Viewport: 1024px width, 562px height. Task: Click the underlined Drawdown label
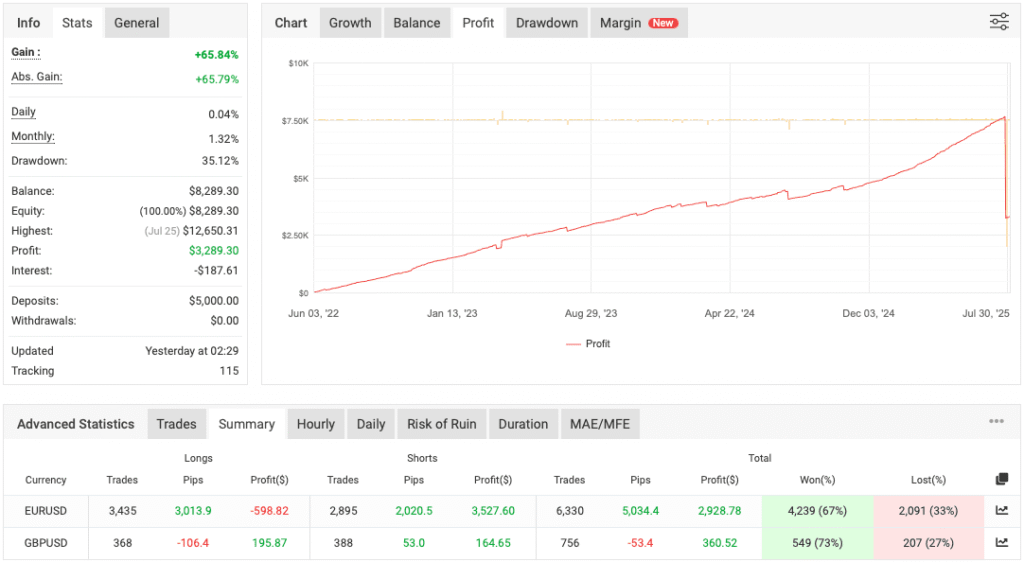point(37,160)
